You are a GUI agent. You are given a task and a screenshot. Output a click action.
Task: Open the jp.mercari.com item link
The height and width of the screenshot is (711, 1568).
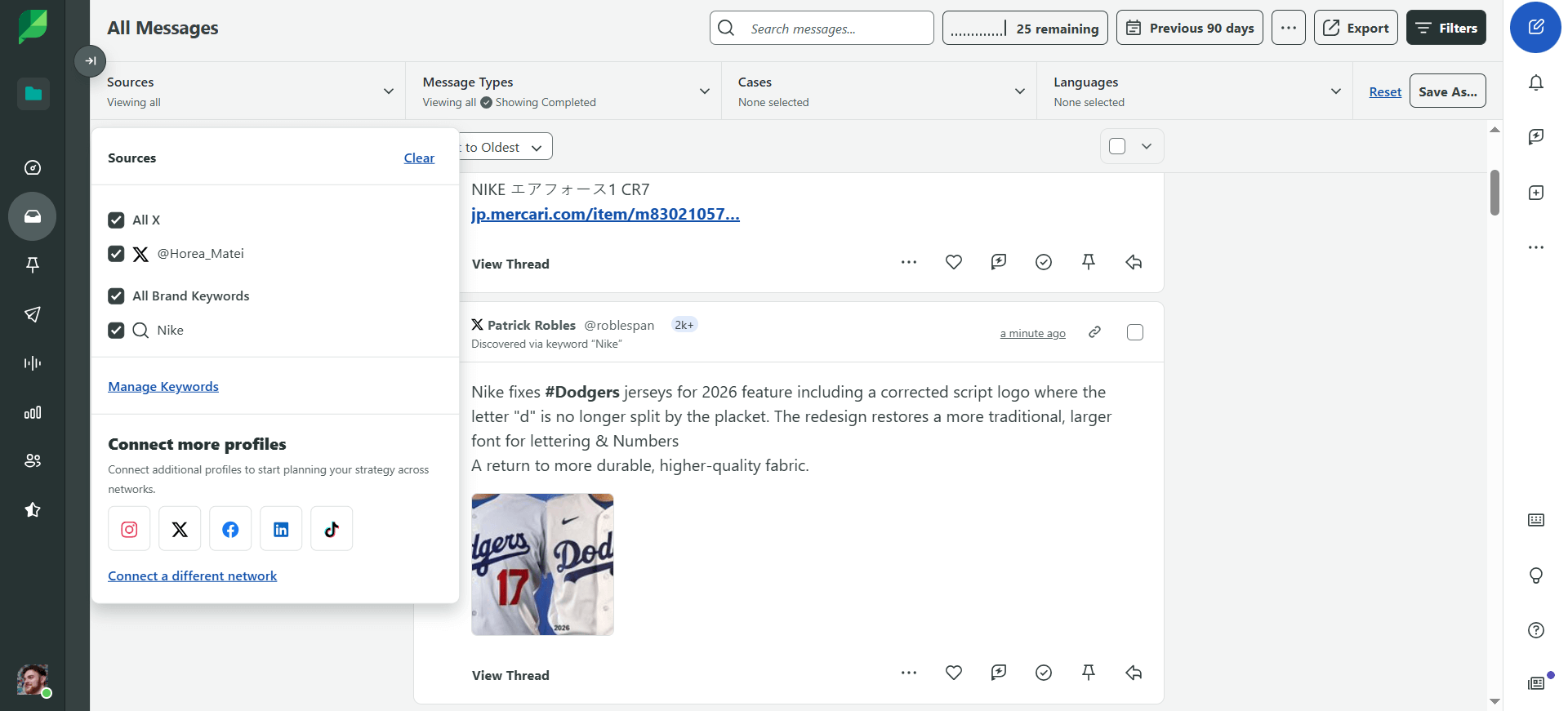coord(605,214)
